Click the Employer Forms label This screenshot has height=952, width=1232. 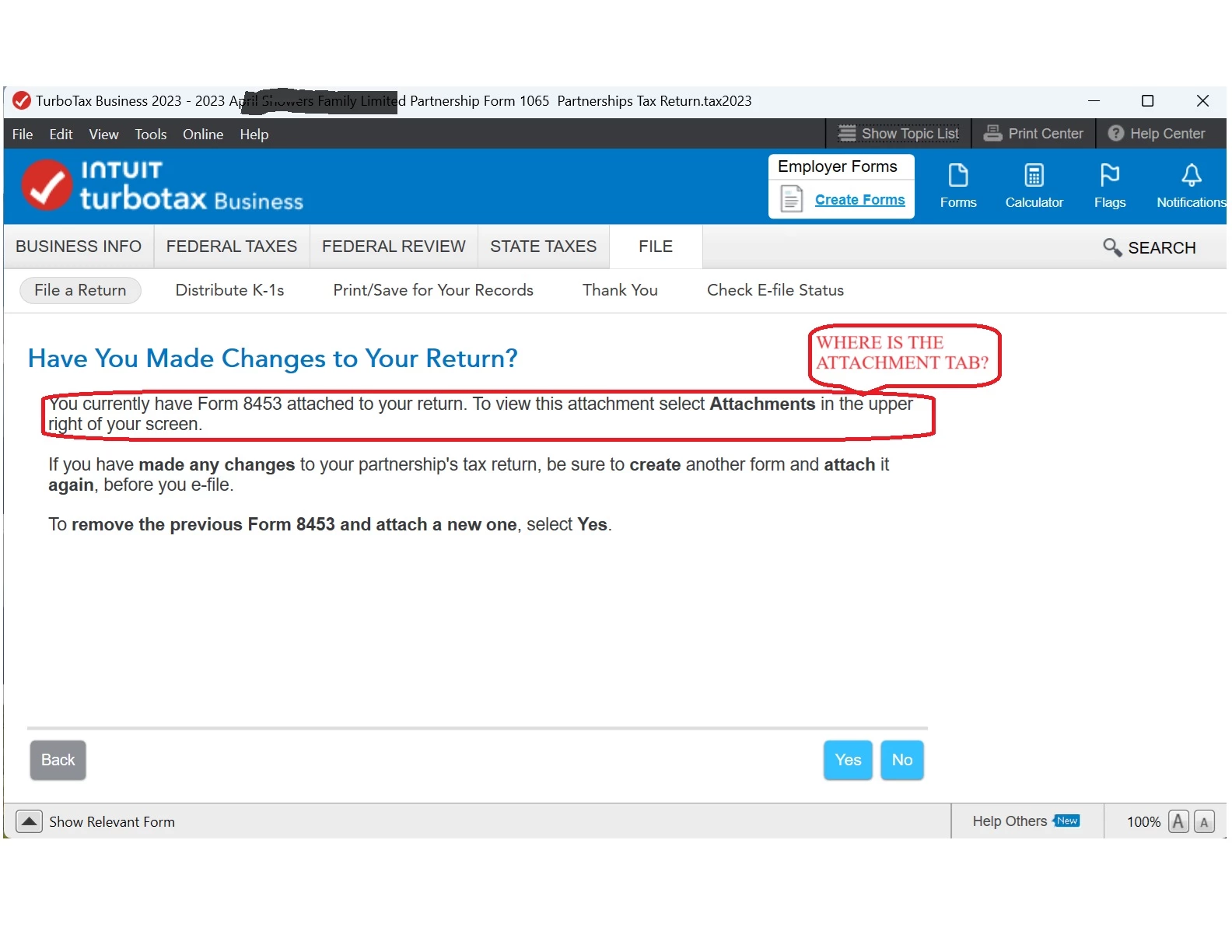click(x=838, y=166)
